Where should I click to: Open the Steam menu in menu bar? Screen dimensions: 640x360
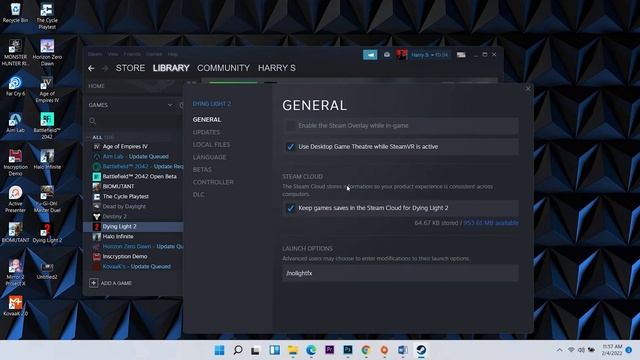(95, 54)
